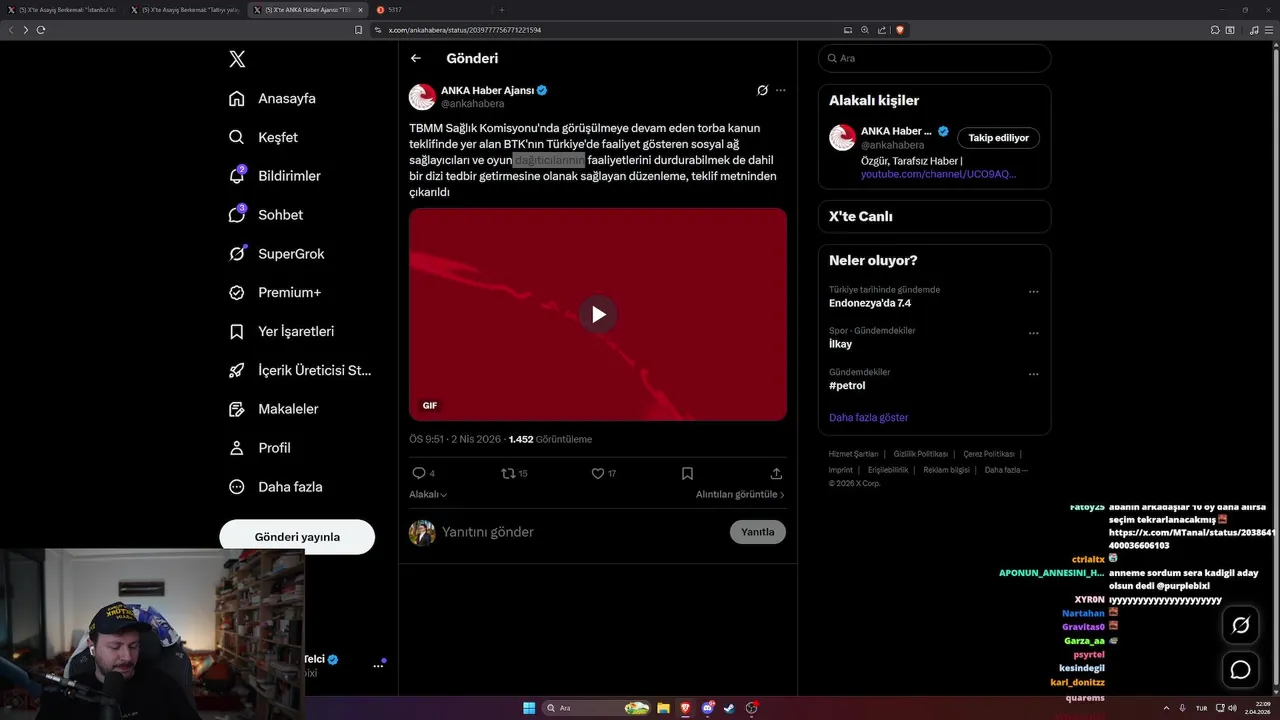Play the GIF video in post

click(x=598, y=314)
